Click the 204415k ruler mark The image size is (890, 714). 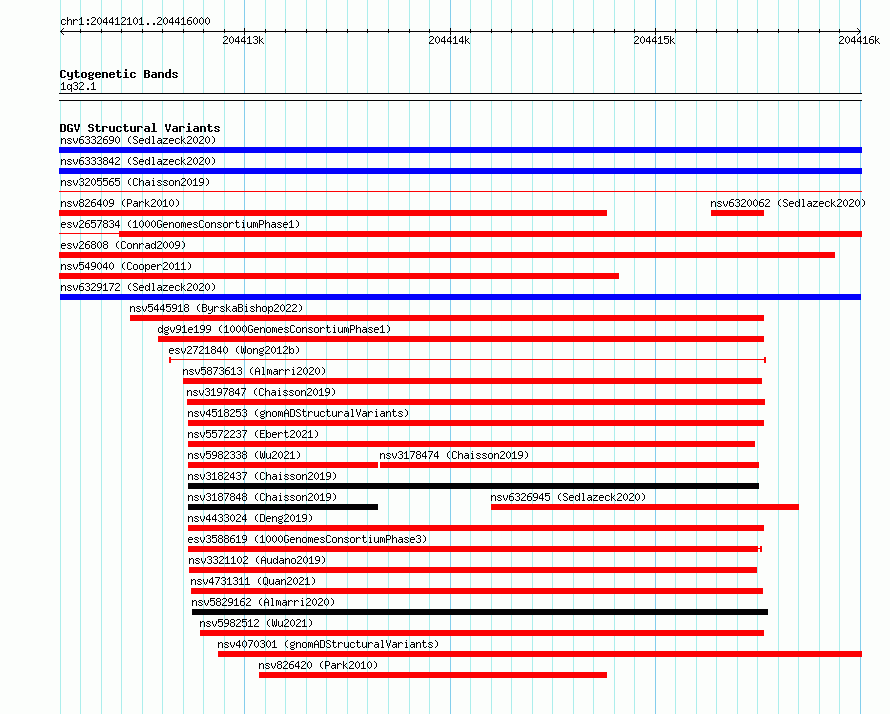tap(654, 40)
